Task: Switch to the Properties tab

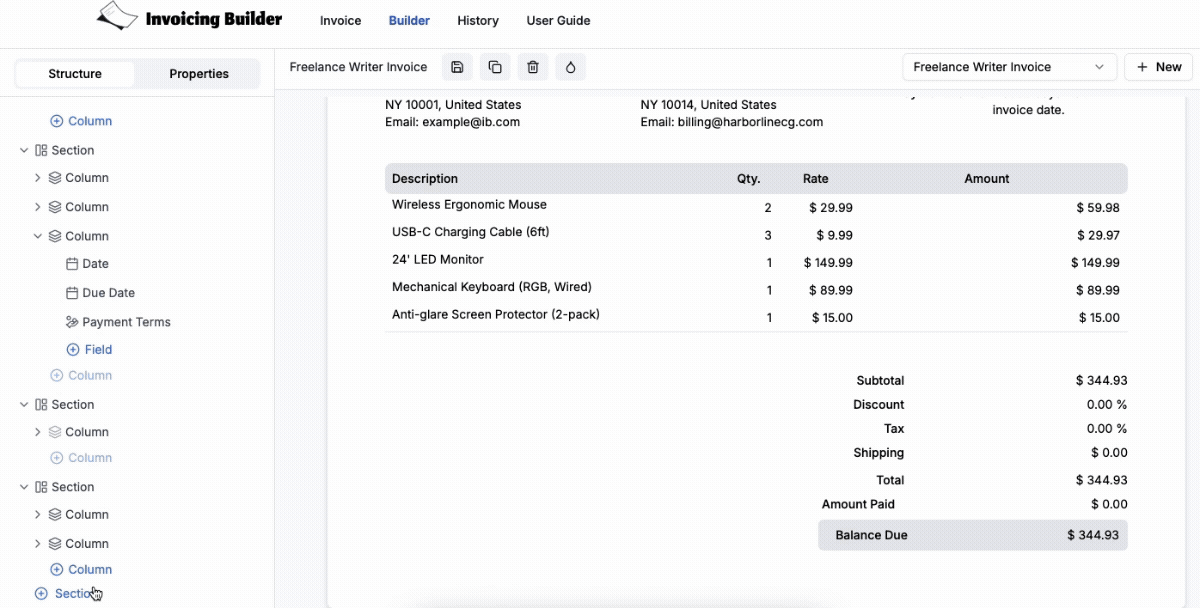Action: coord(199,74)
